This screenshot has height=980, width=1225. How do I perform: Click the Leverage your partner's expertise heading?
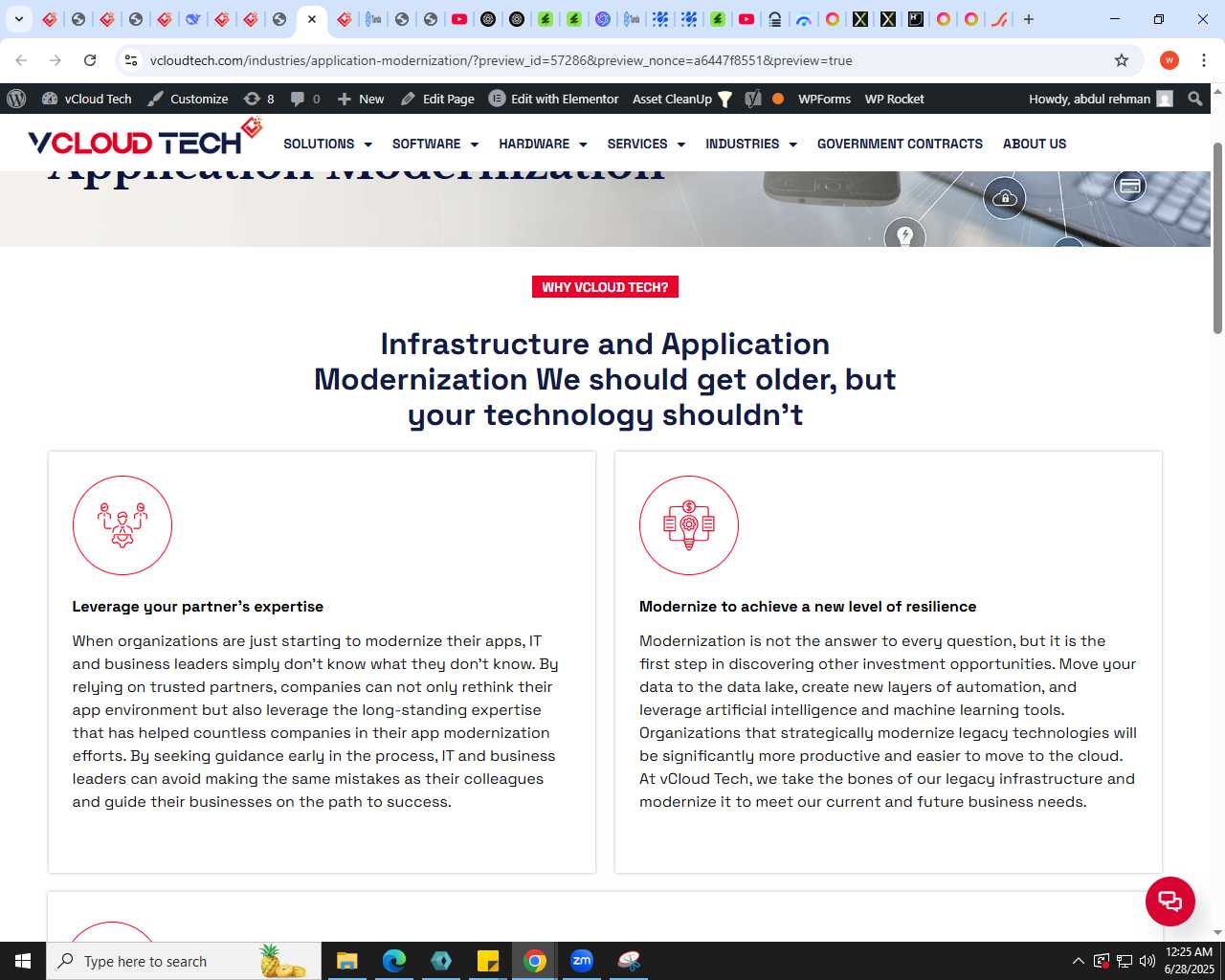pos(198,607)
